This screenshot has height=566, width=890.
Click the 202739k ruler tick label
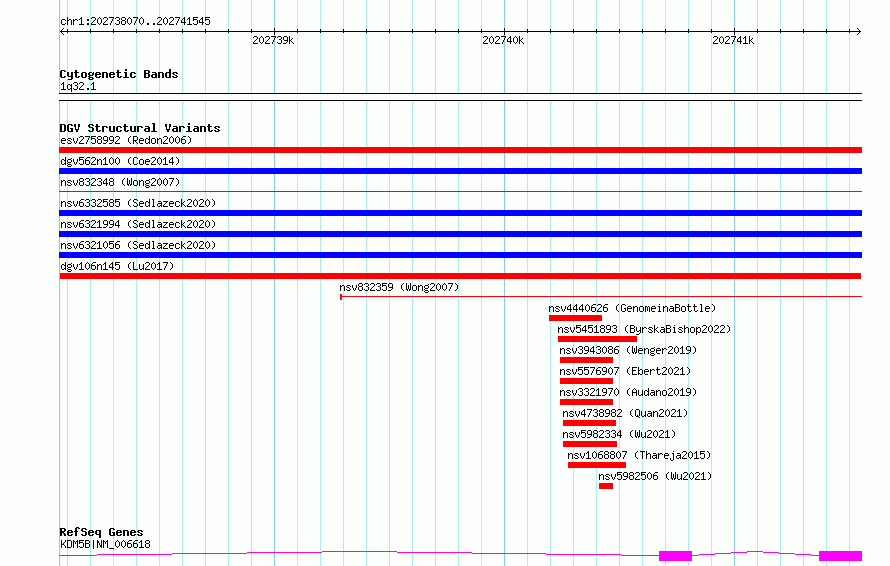point(273,40)
